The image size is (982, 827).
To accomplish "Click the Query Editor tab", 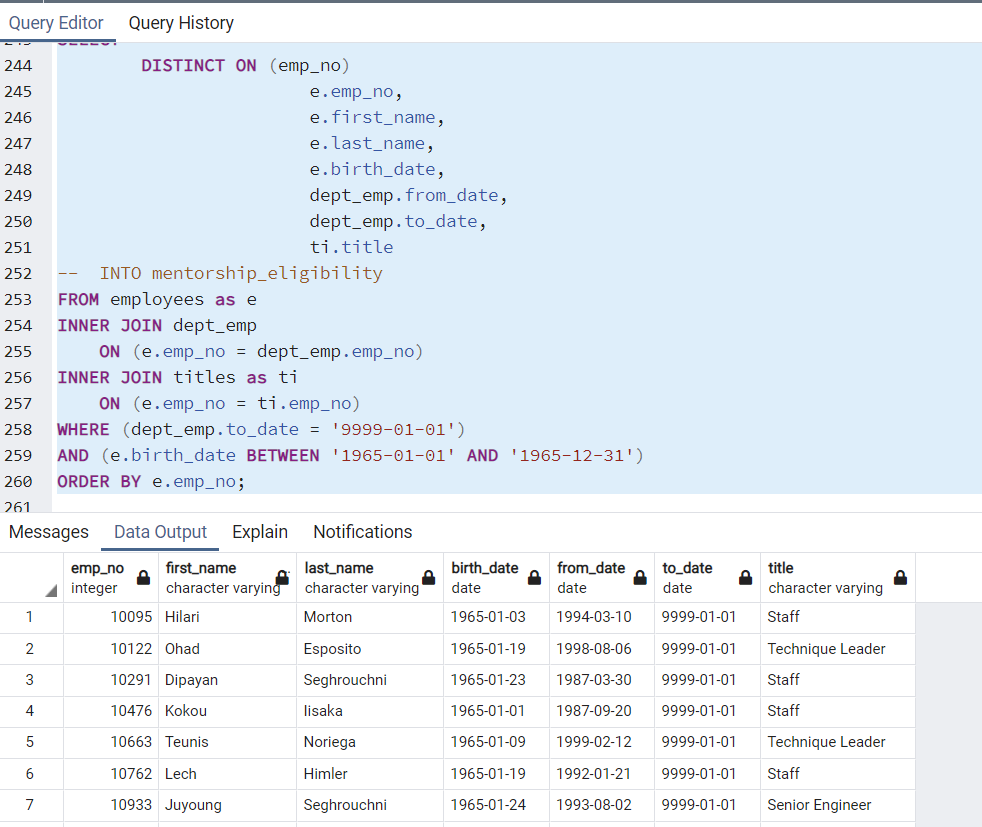I will coord(57,22).
